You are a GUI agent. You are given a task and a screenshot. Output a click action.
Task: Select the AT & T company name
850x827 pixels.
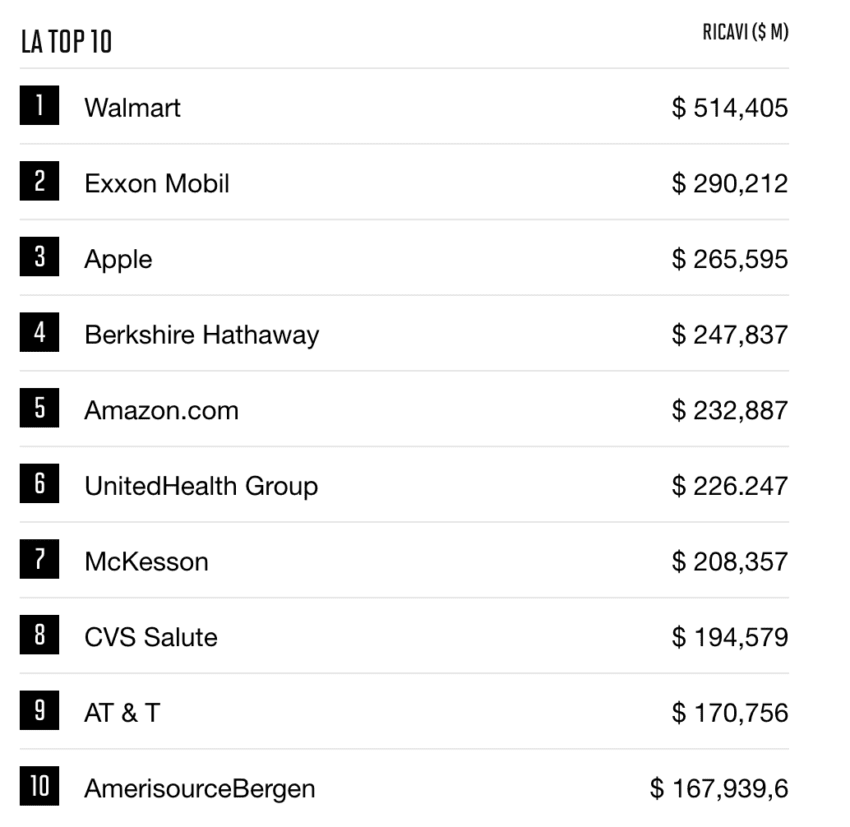coord(123,713)
